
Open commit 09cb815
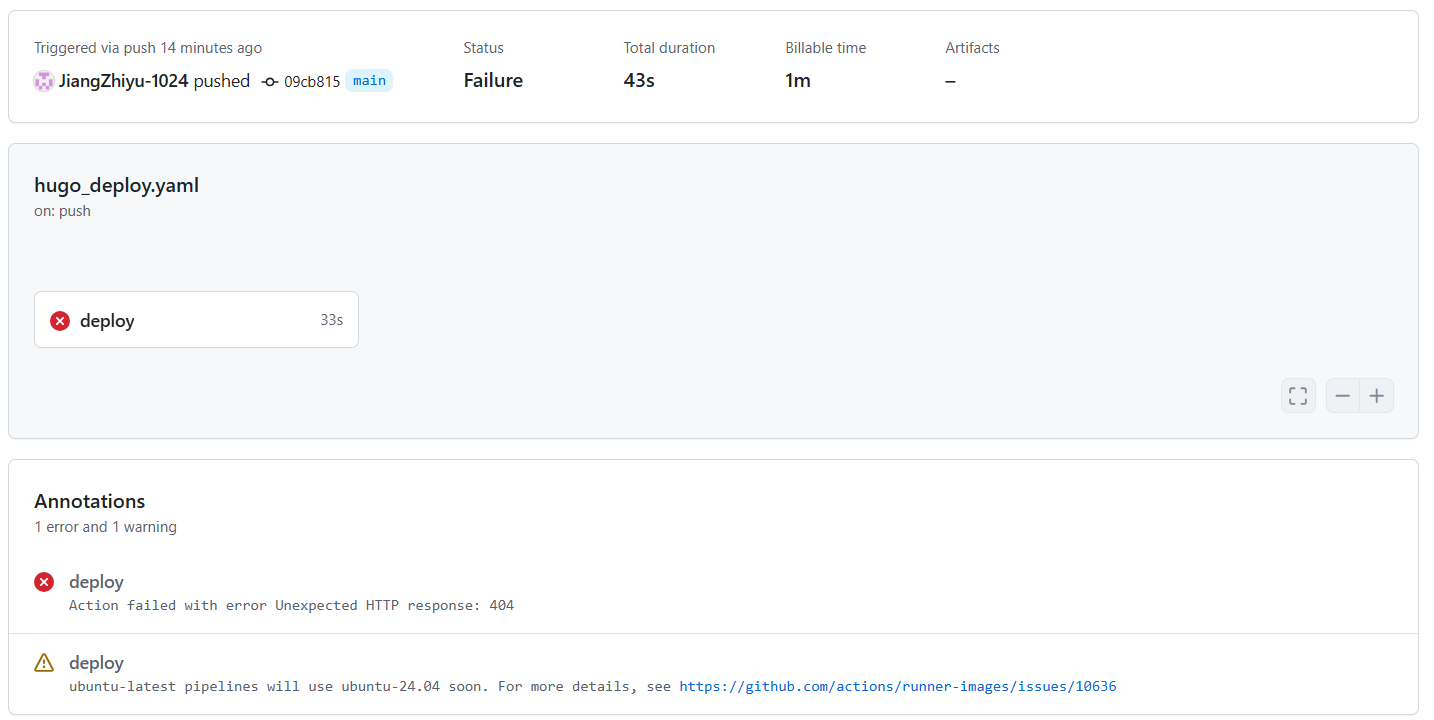311,82
